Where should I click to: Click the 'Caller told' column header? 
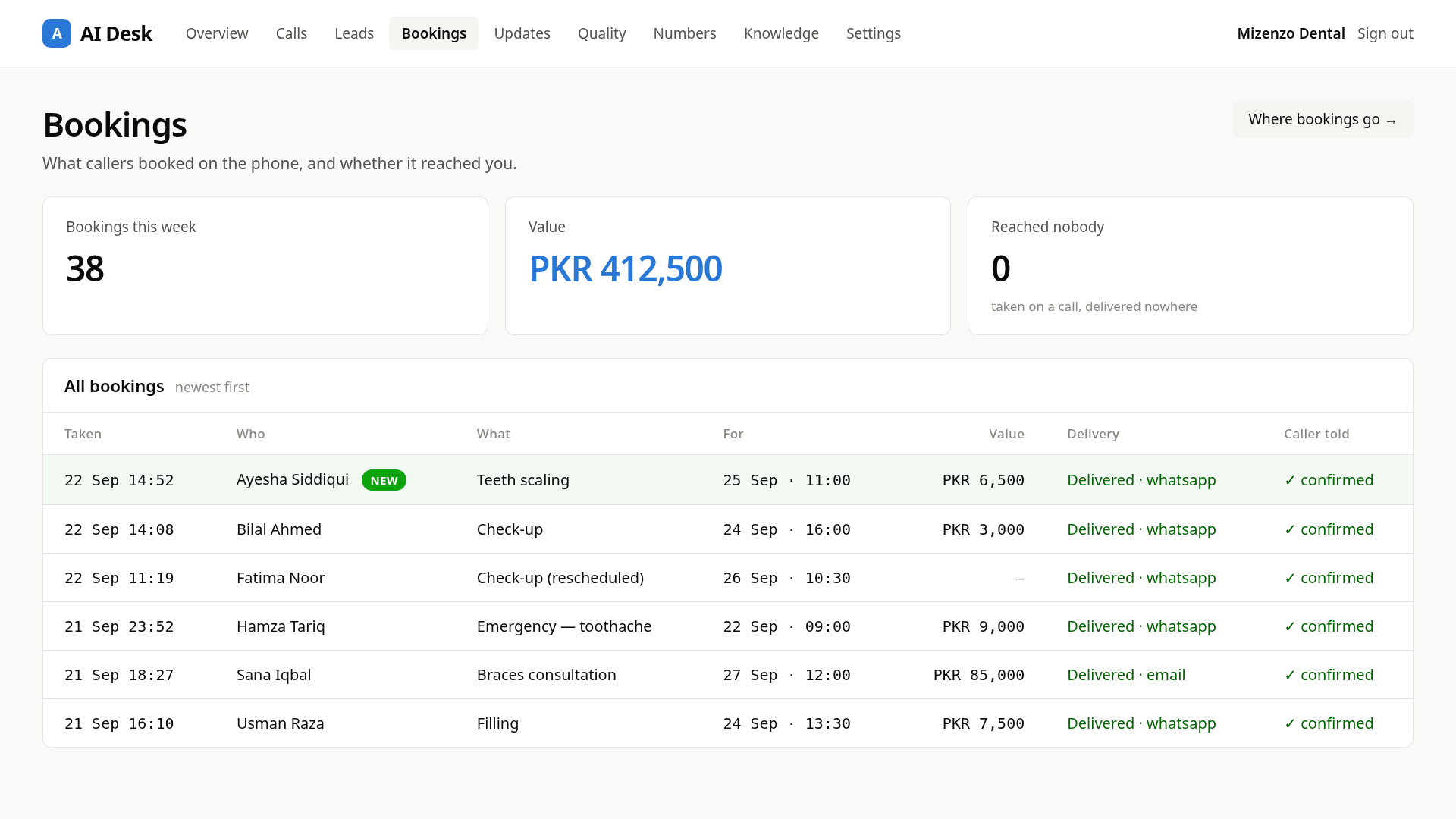click(x=1316, y=434)
